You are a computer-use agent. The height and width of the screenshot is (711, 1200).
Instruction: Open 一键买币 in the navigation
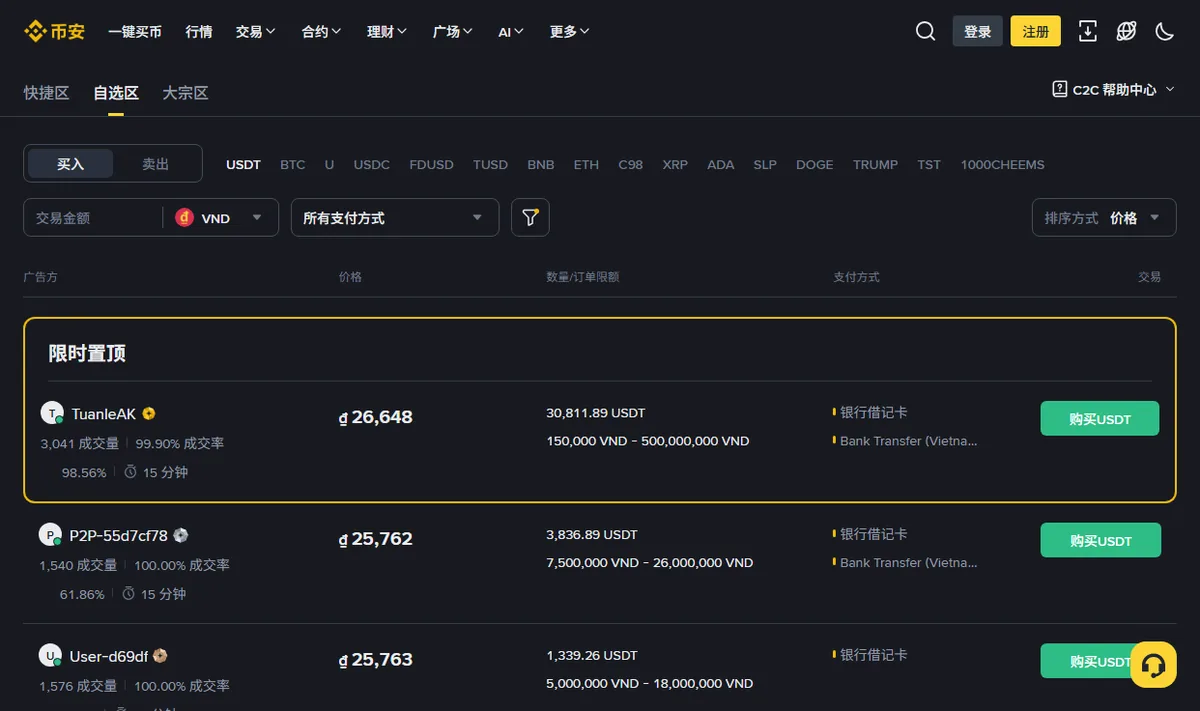(135, 32)
